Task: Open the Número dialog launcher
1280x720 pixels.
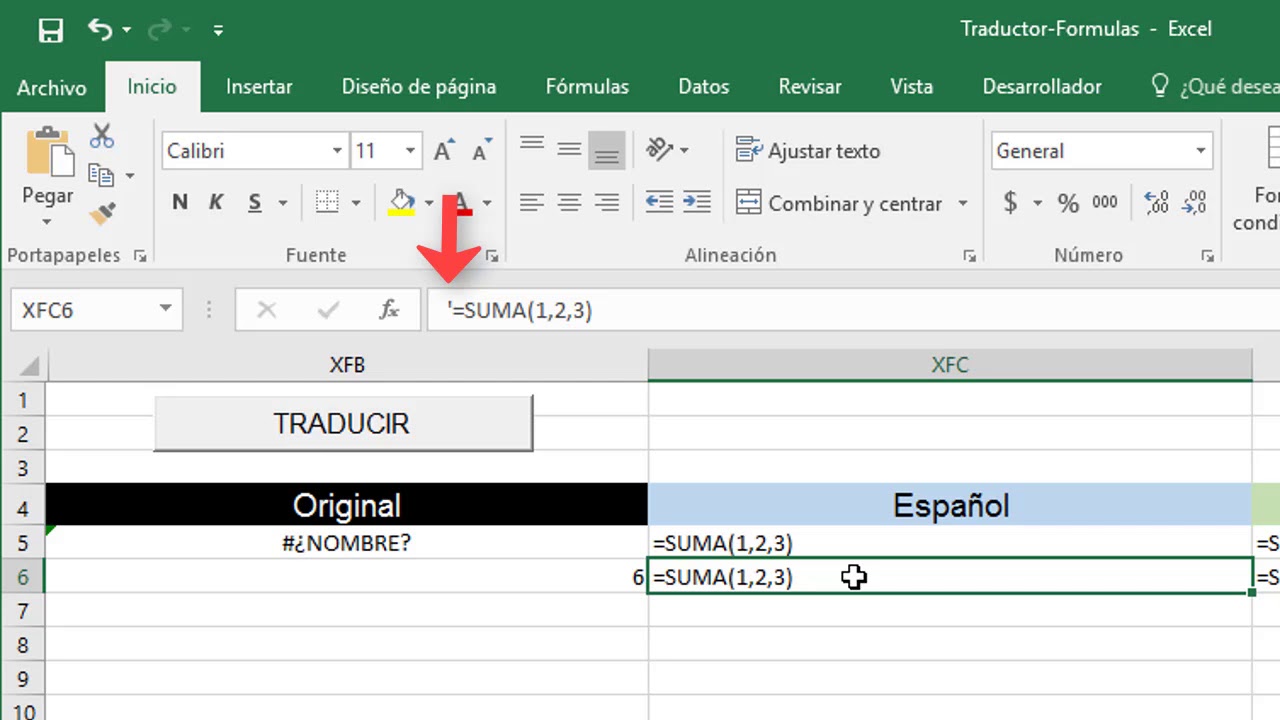Action: (x=1208, y=256)
